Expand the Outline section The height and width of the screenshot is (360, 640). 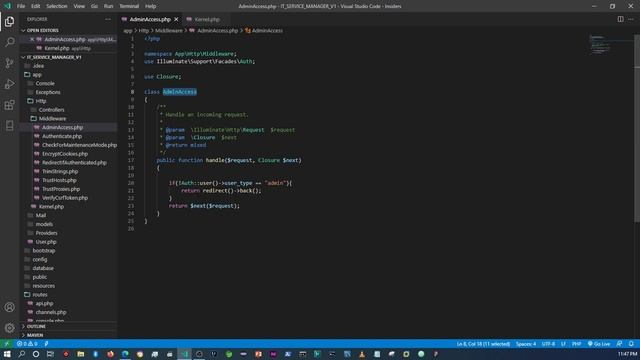(x=36, y=327)
